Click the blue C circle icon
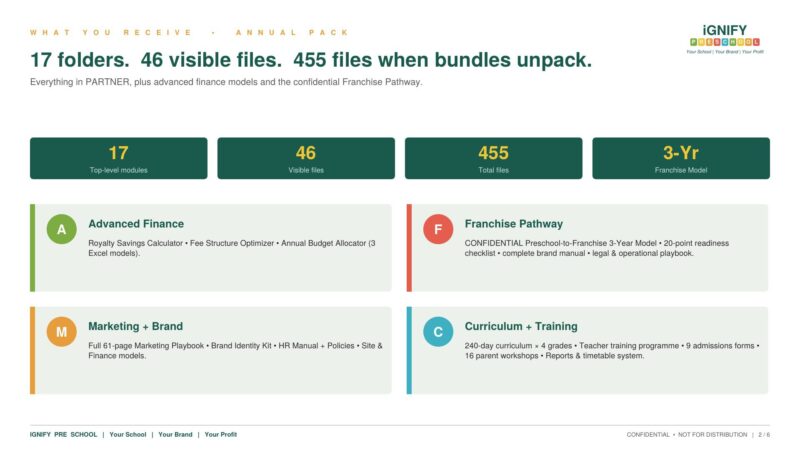Viewport: 800px width, 450px height. [438, 332]
